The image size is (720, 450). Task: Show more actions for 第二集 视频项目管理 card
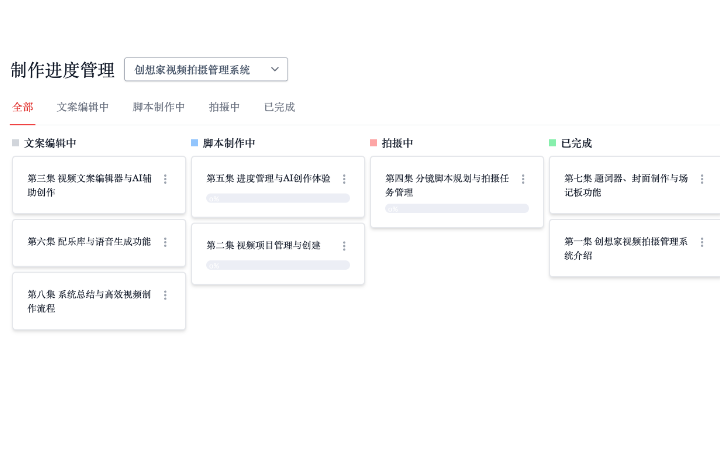[344, 246]
